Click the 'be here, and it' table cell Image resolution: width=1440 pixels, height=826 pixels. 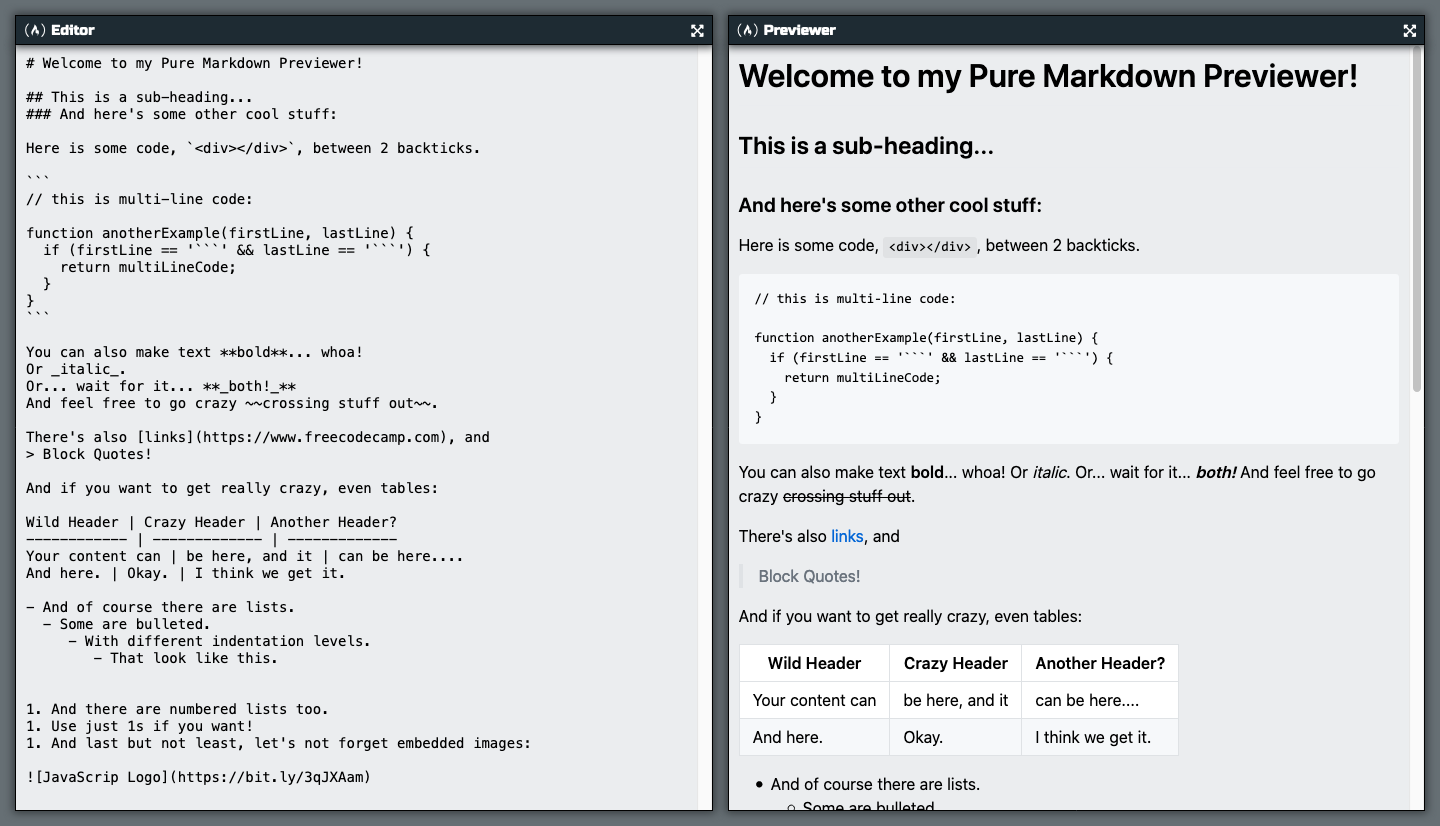[955, 700]
